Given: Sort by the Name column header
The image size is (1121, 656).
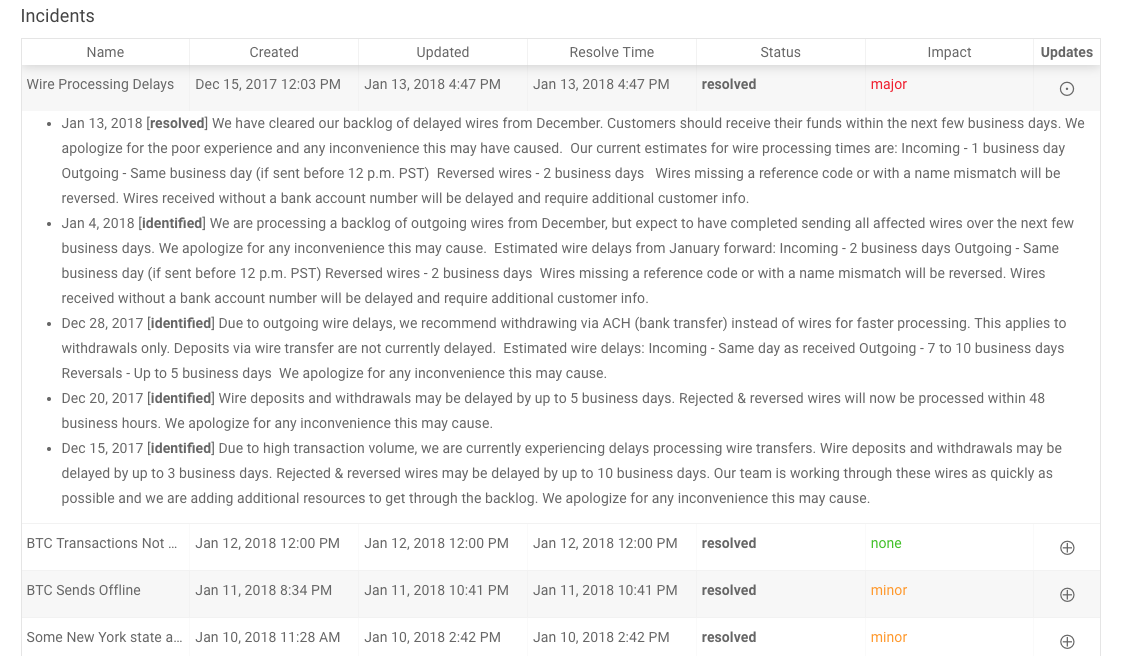Looking at the screenshot, I should coord(105,52).
